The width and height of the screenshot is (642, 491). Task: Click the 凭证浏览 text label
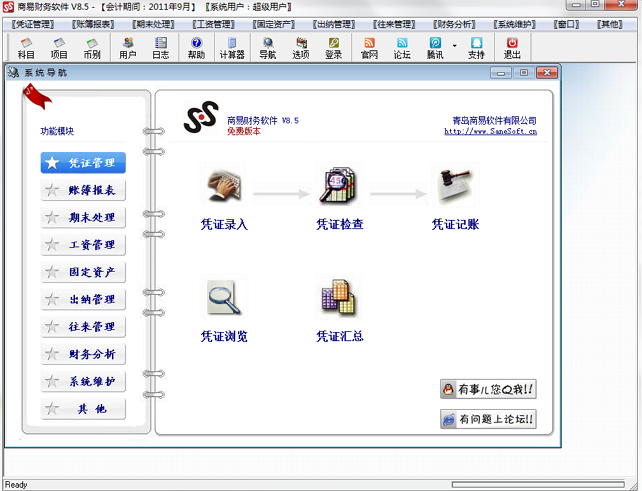click(x=224, y=337)
